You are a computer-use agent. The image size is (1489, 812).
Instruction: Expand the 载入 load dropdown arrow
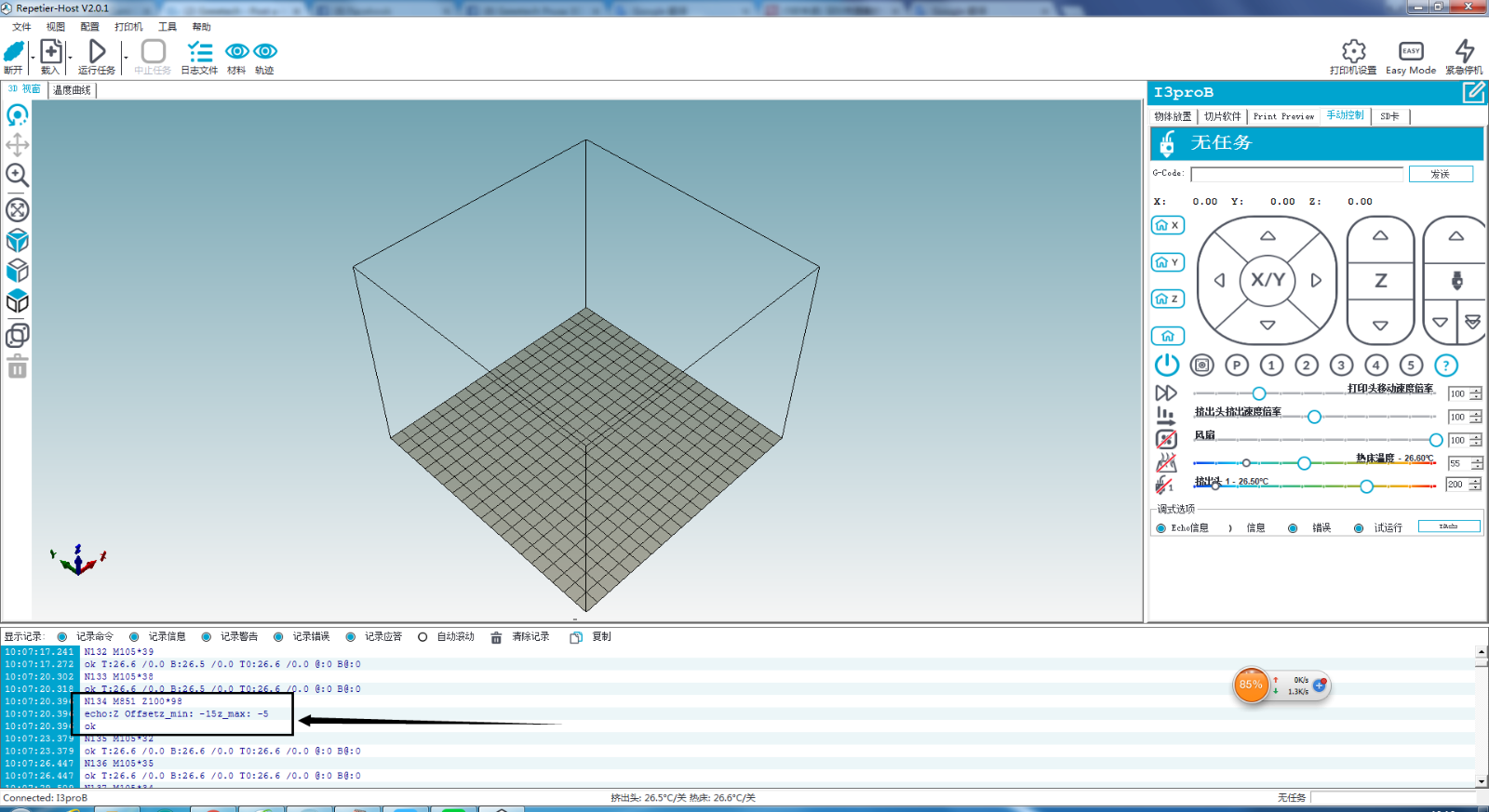tap(70, 58)
